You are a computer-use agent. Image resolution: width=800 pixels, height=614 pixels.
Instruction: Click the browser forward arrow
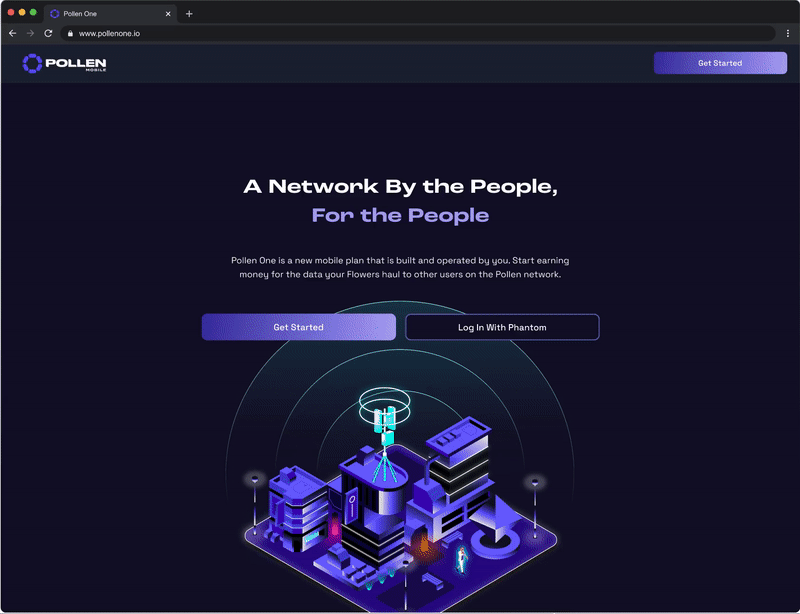[x=30, y=33]
